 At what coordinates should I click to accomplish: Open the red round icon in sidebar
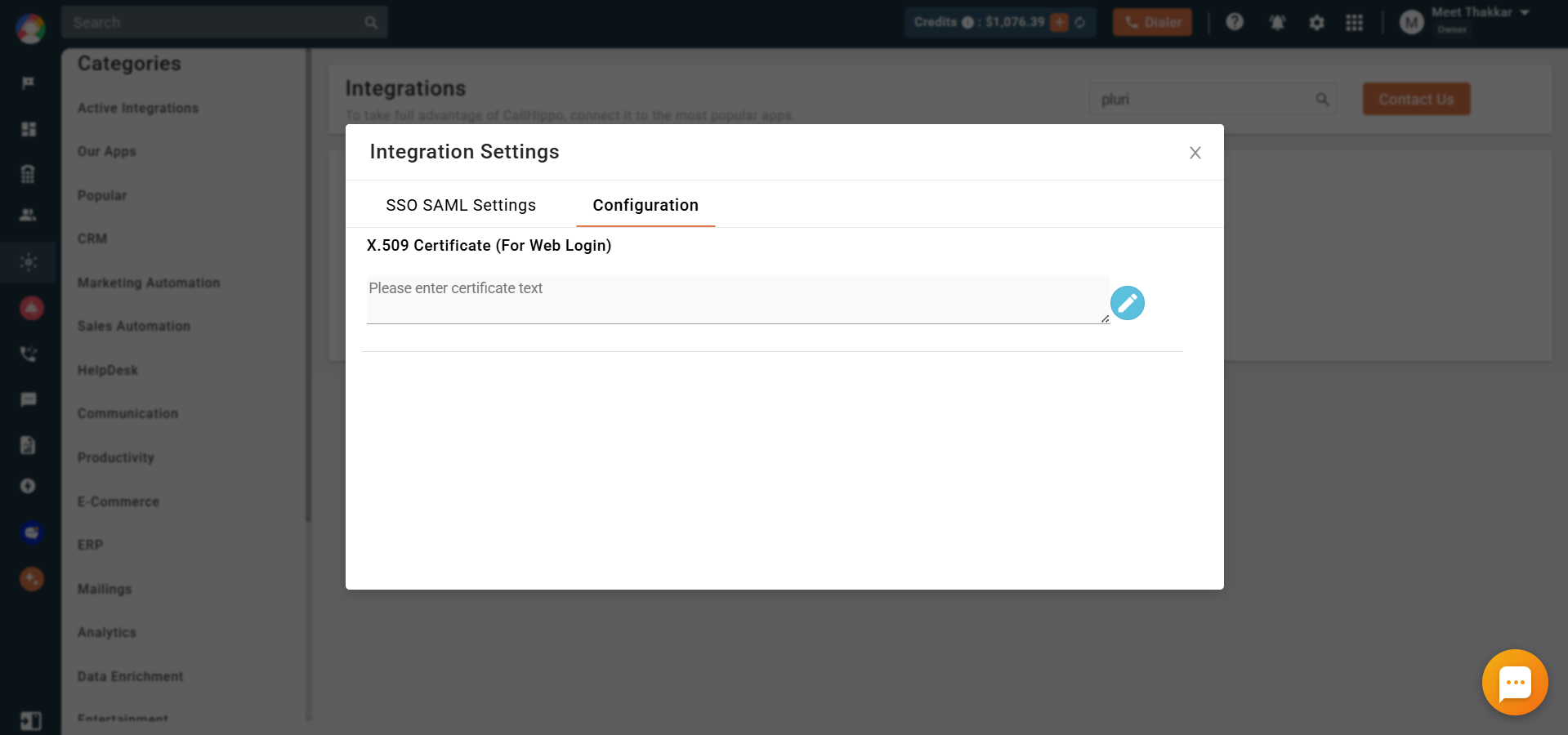tap(31, 308)
